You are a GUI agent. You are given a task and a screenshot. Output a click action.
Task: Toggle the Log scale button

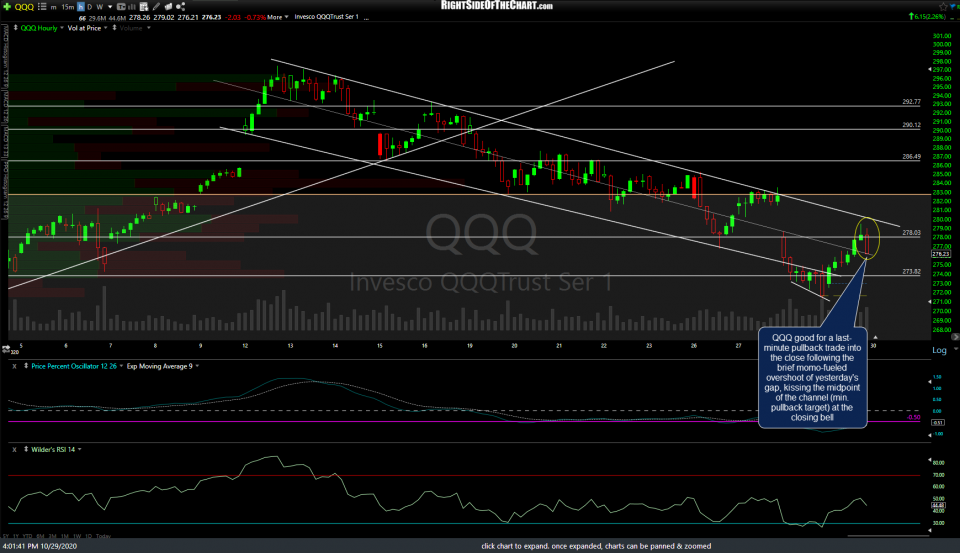[x=939, y=350]
